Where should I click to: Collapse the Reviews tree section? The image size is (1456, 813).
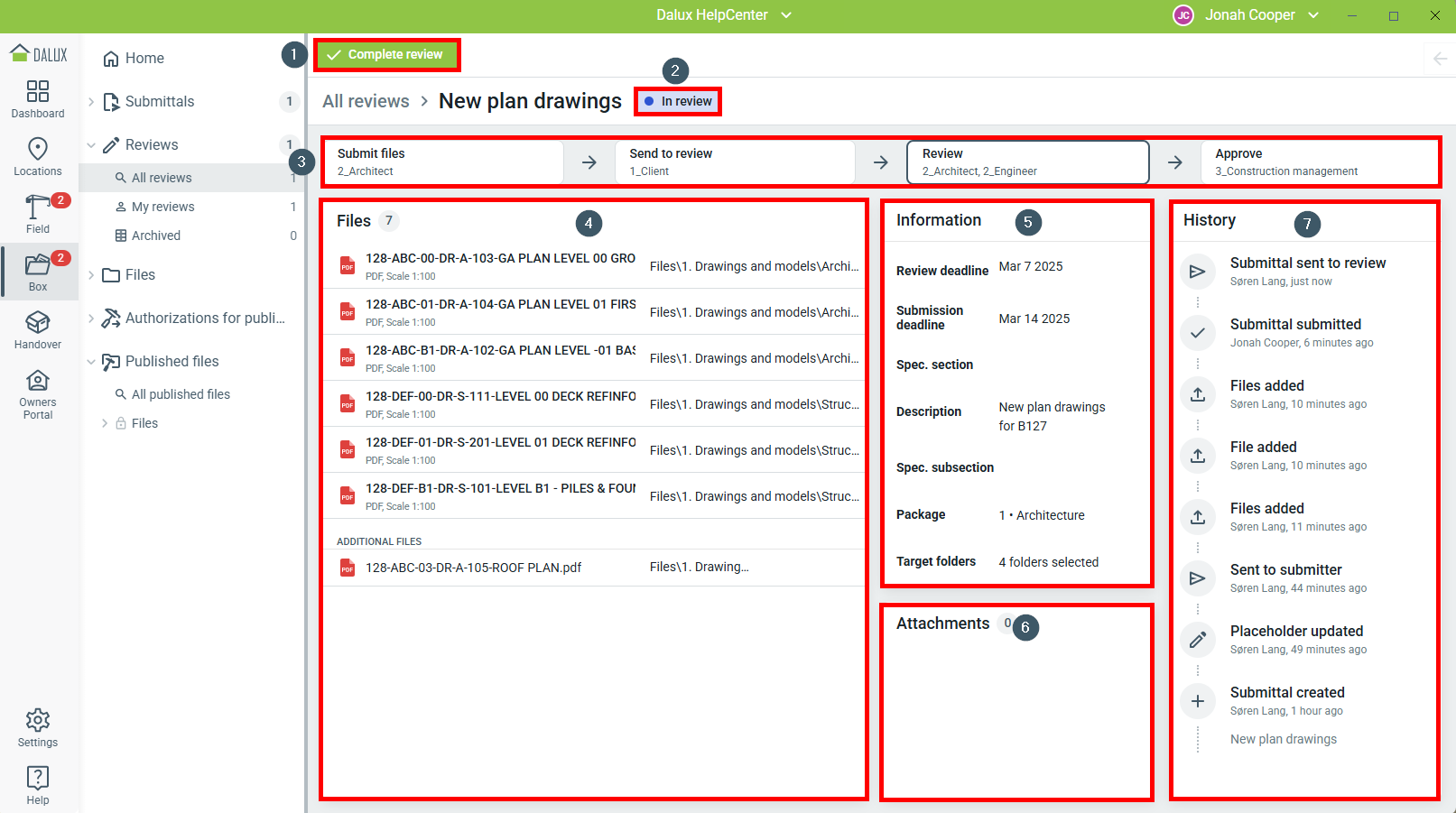91,145
